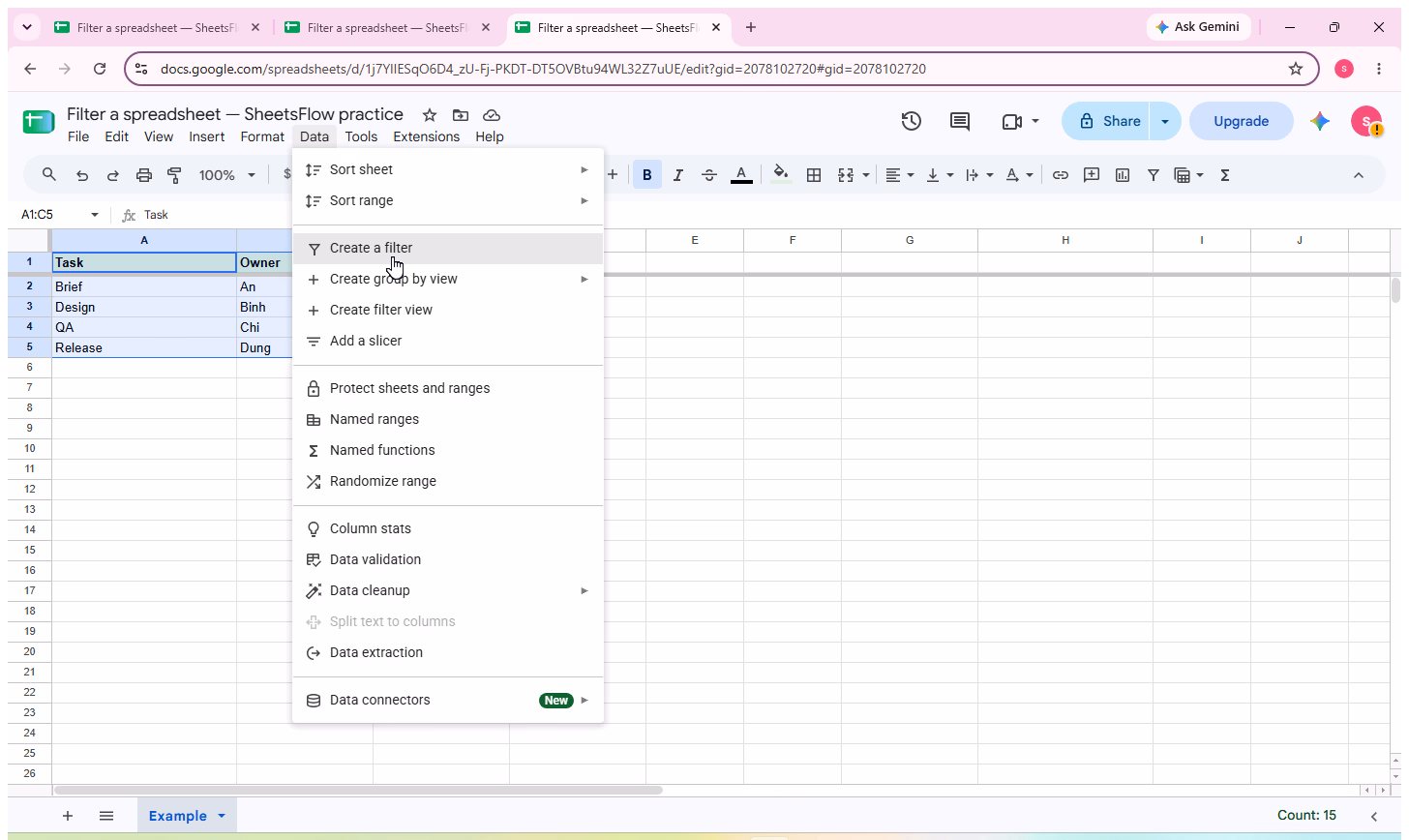Select Add a slicer
Viewport: 1409px width, 840px height.
[x=448, y=341]
